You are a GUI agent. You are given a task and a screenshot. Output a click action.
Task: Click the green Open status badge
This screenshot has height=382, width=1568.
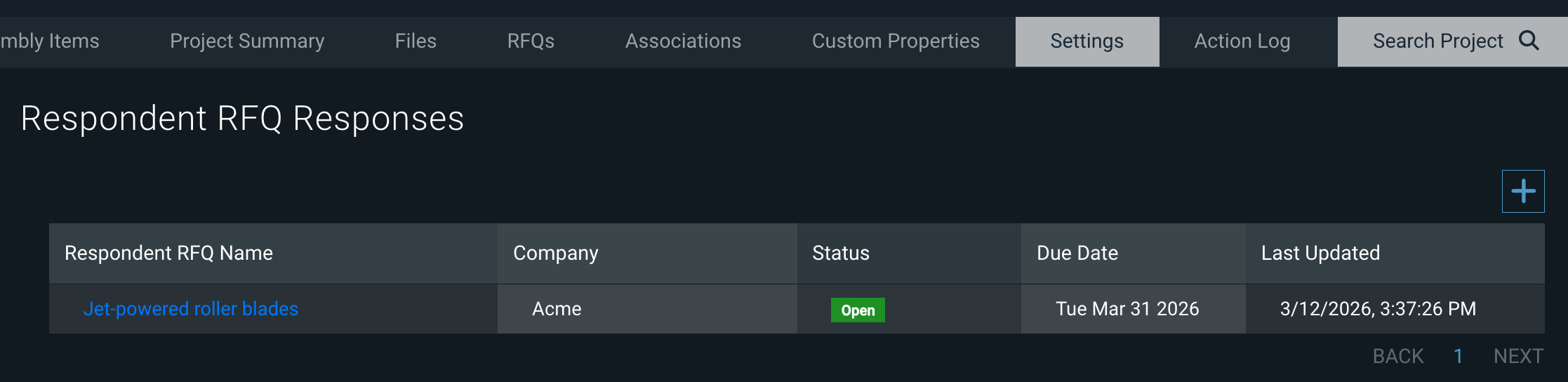[x=858, y=310]
